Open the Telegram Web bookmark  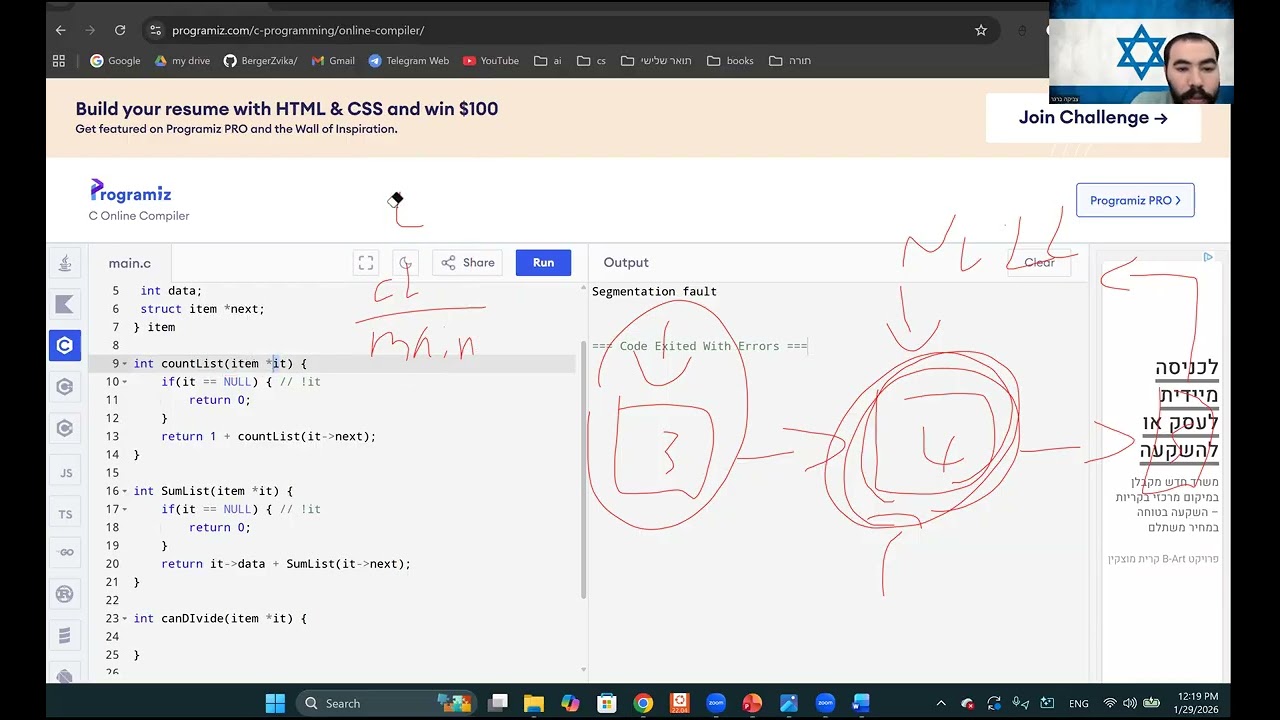(408, 60)
